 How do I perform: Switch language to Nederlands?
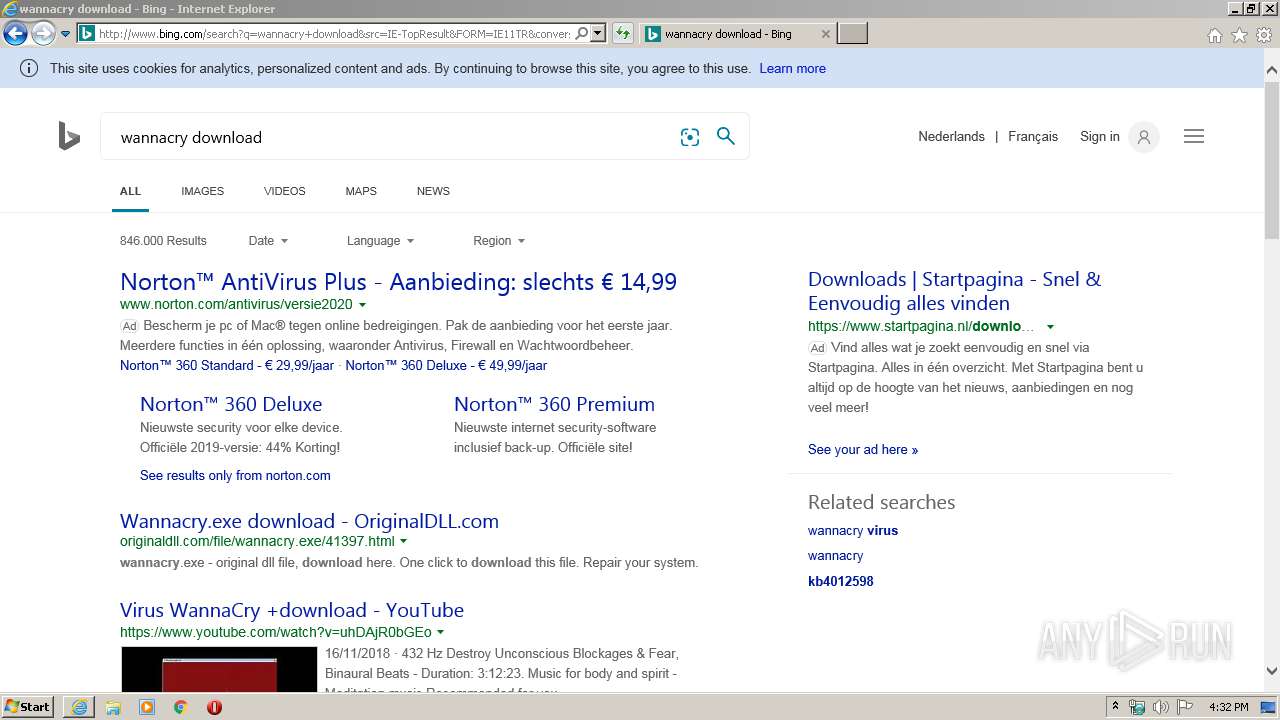pos(951,136)
